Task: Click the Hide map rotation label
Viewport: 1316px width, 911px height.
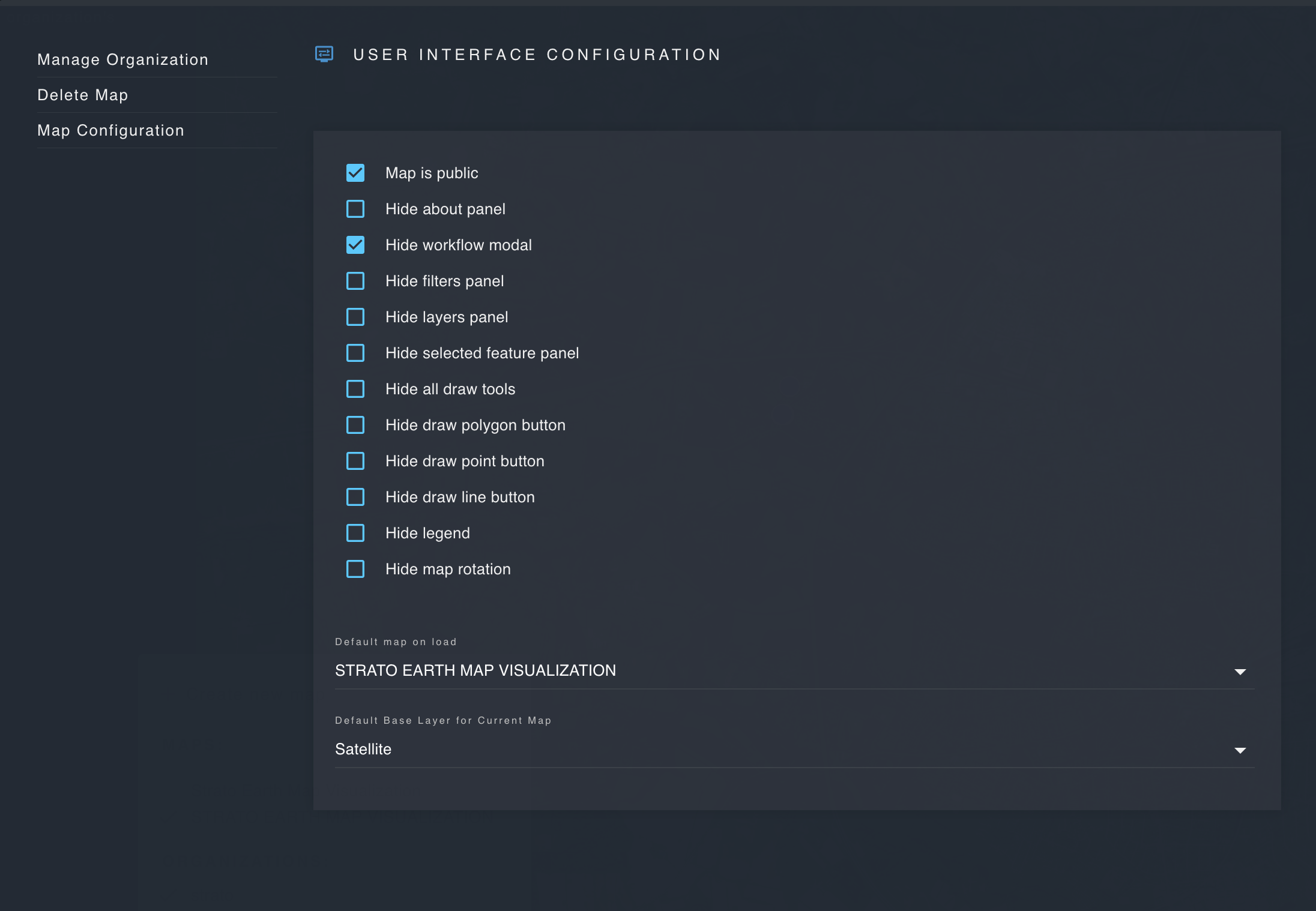Action: coord(448,569)
